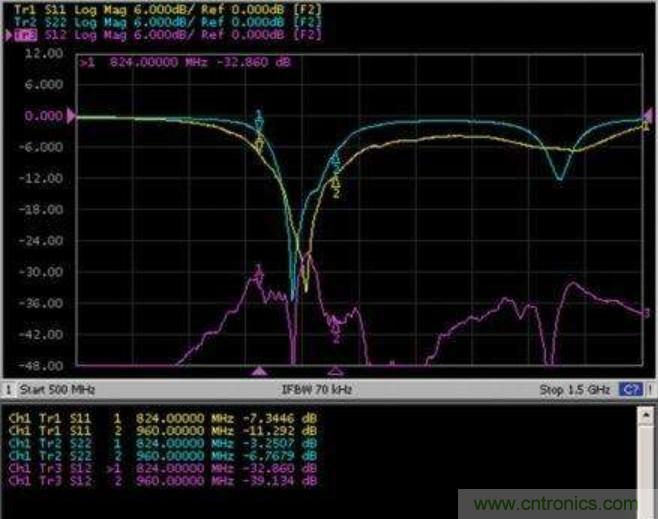The height and width of the screenshot is (519, 658).
Task: Click the C? calibration status indicator
Action: click(x=628, y=388)
